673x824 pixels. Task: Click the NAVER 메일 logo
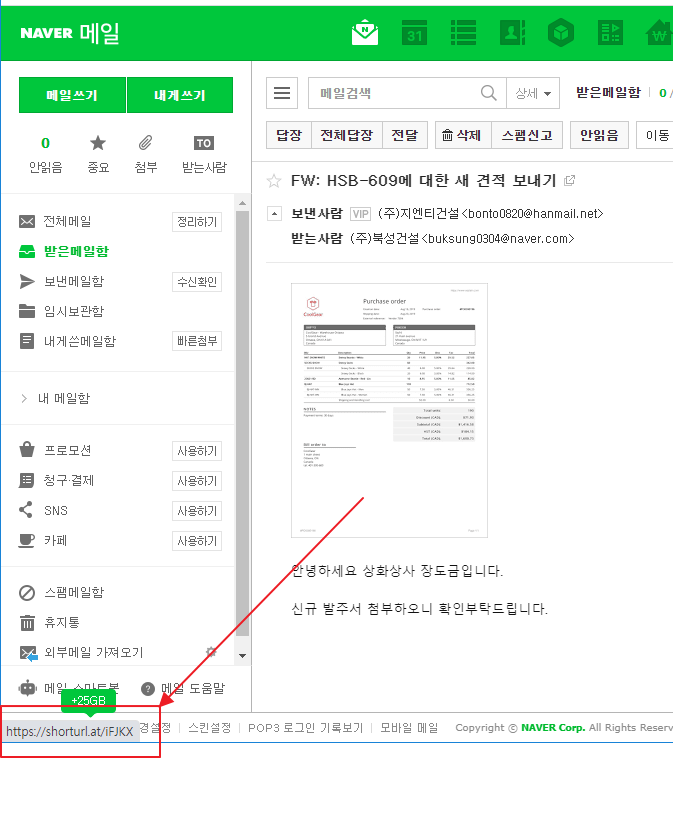[x=70, y=33]
